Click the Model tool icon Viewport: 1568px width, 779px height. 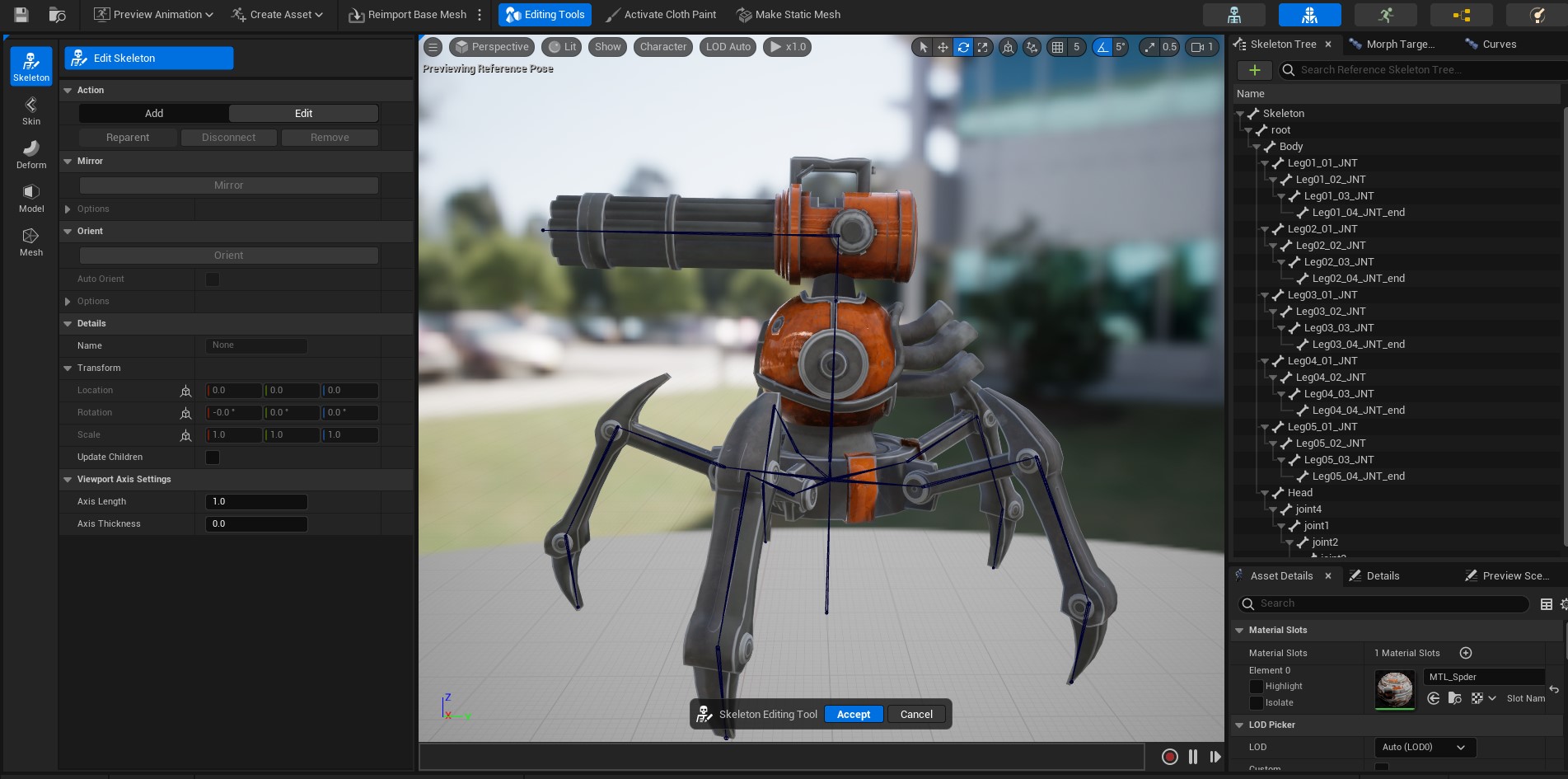(x=30, y=197)
